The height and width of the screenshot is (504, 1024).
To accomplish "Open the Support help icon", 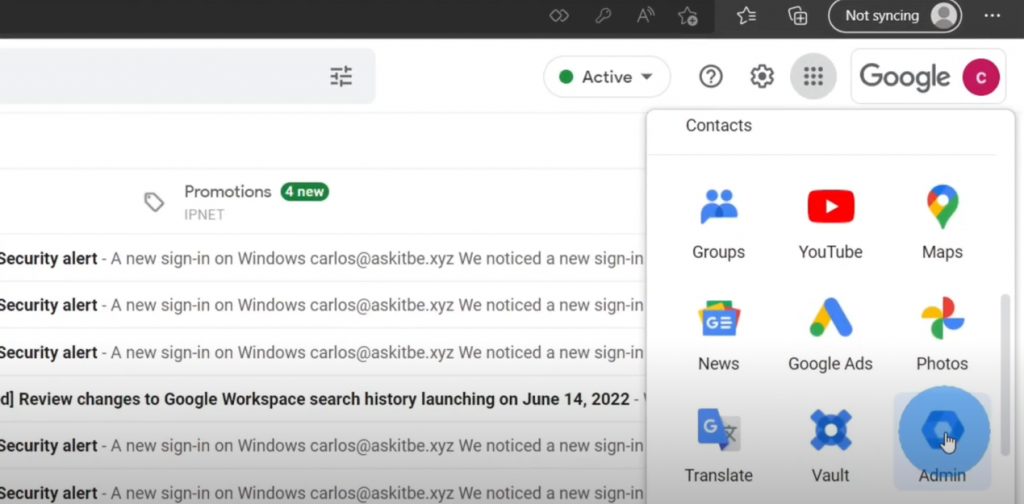I will point(711,77).
